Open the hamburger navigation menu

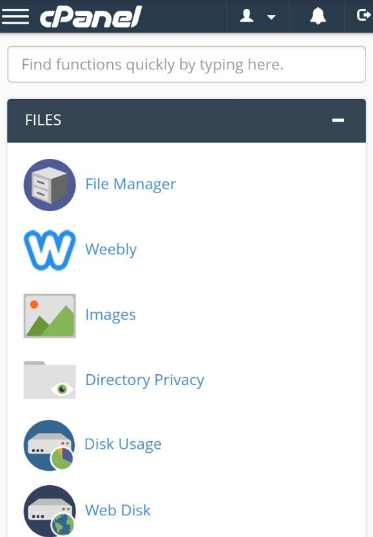coord(15,16)
